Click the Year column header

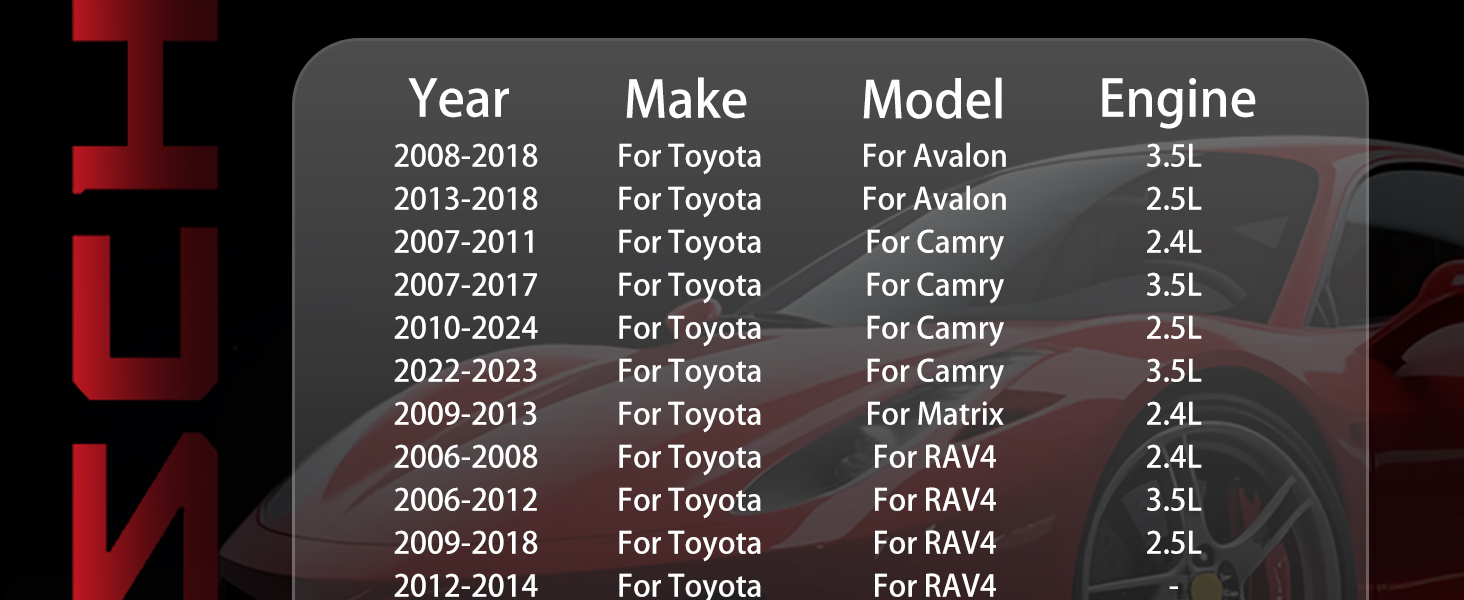(459, 99)
